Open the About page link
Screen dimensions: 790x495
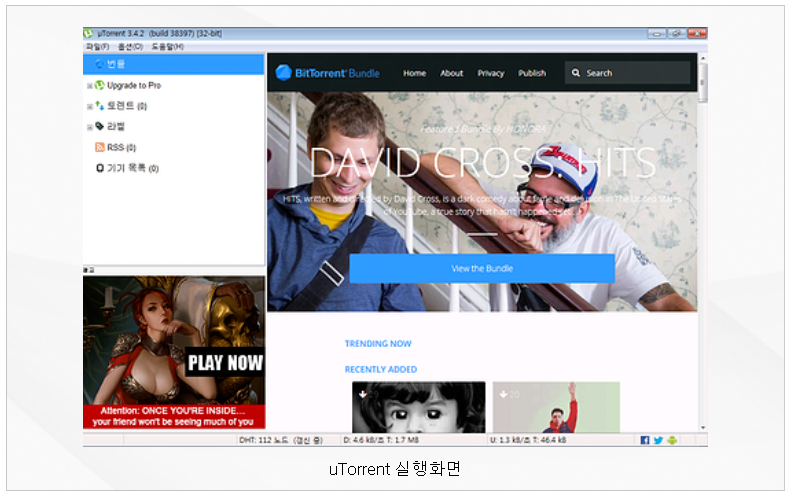[451, 73]
